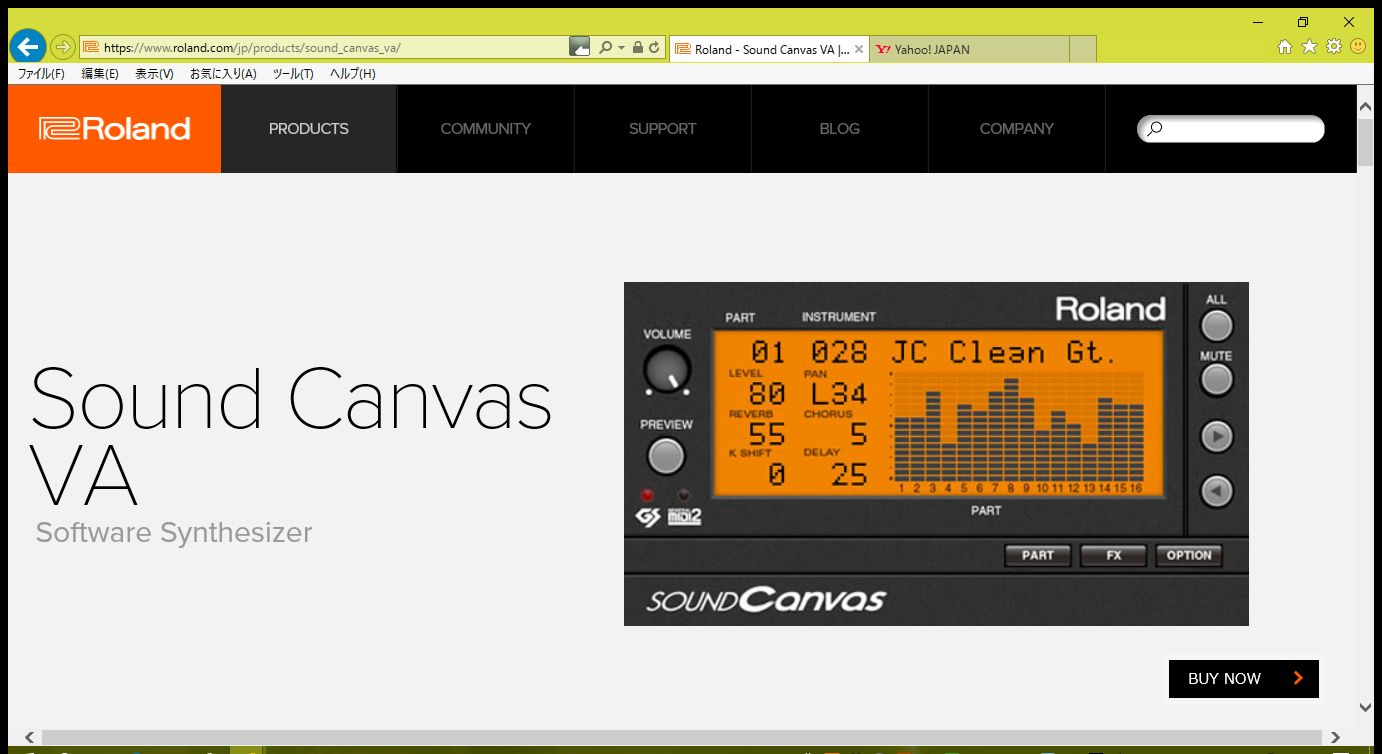Click the down arrow on the vertical scrollbar
The width and height of the screenshot is (1382, 754).
coord(1365,704)
